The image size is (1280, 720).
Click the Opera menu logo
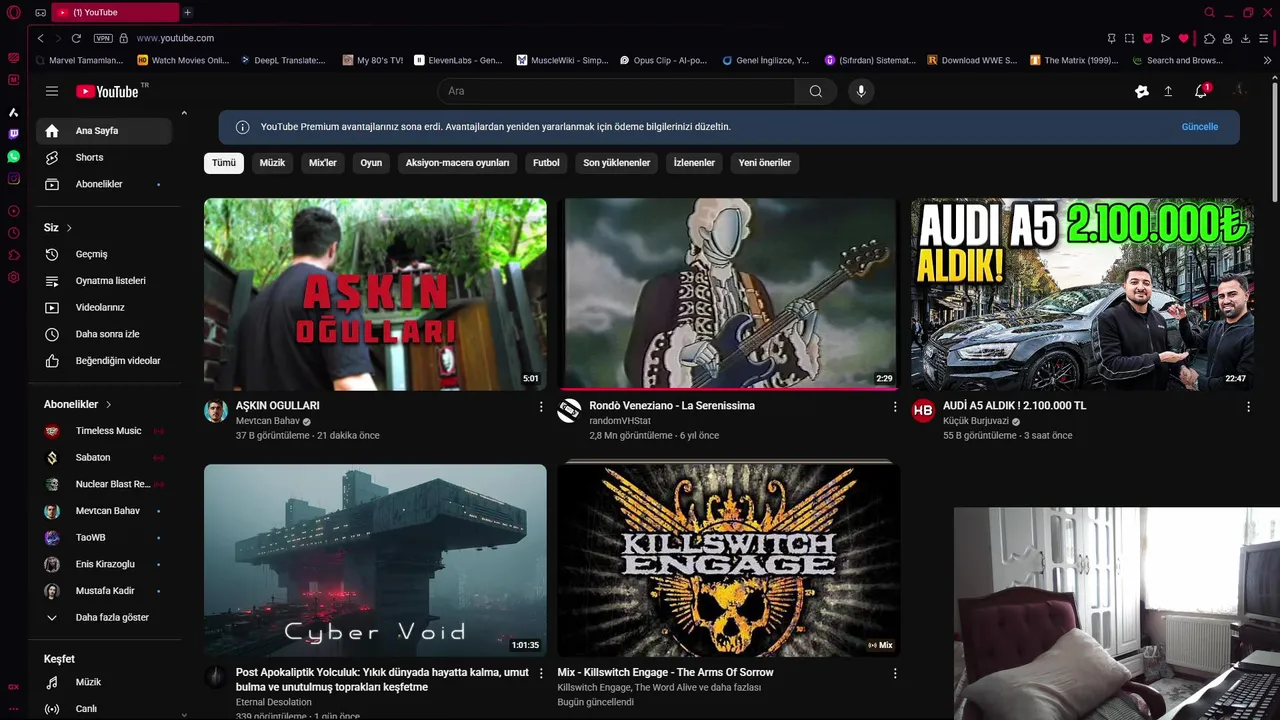[14, 12]
